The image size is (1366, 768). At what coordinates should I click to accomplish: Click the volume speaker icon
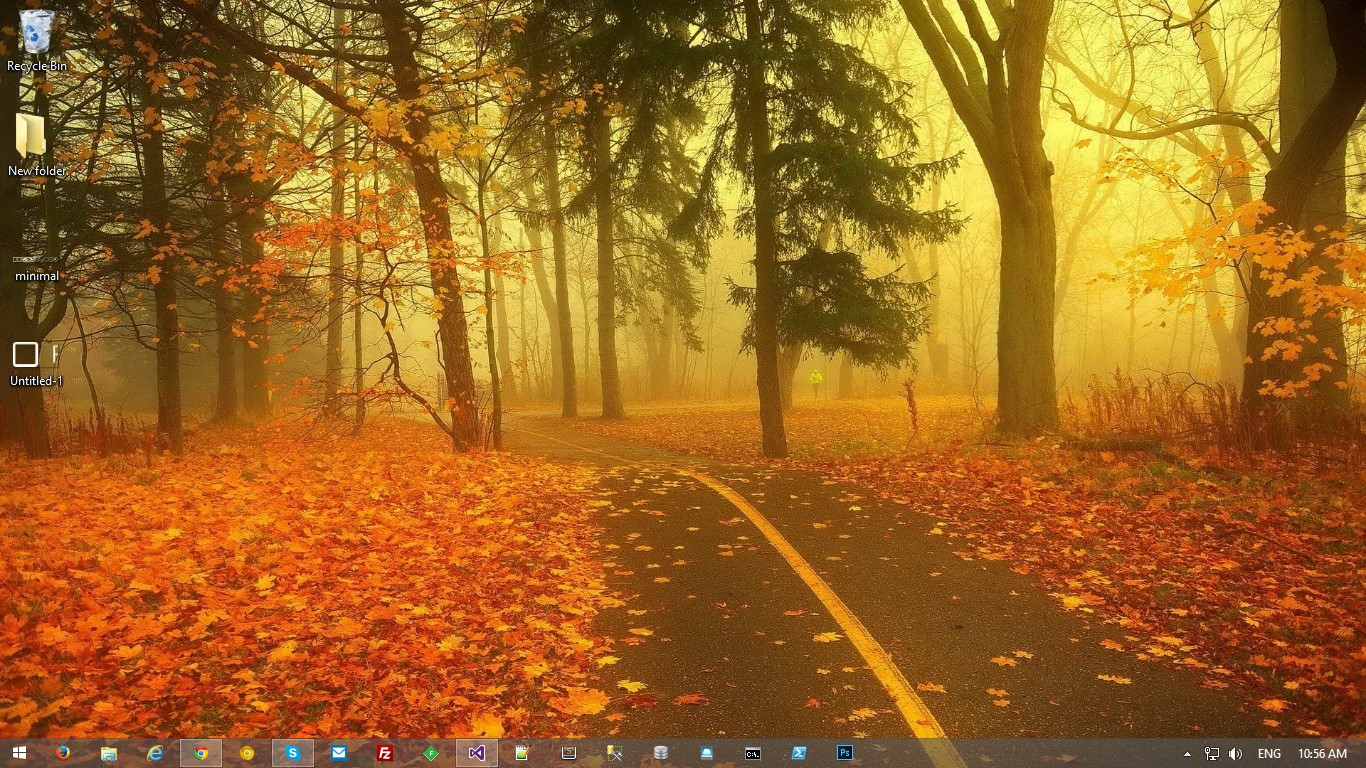tap(1235, 754)
